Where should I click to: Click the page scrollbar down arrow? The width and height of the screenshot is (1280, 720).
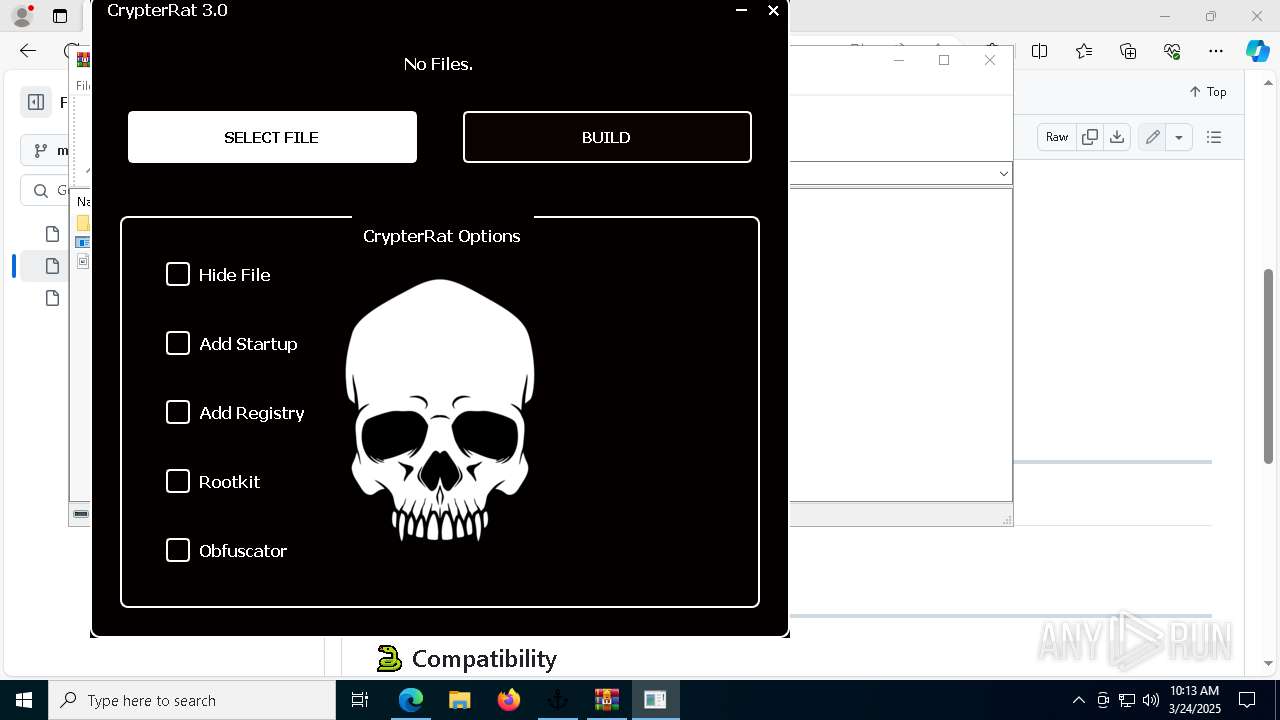click(x=1268, y=663)
